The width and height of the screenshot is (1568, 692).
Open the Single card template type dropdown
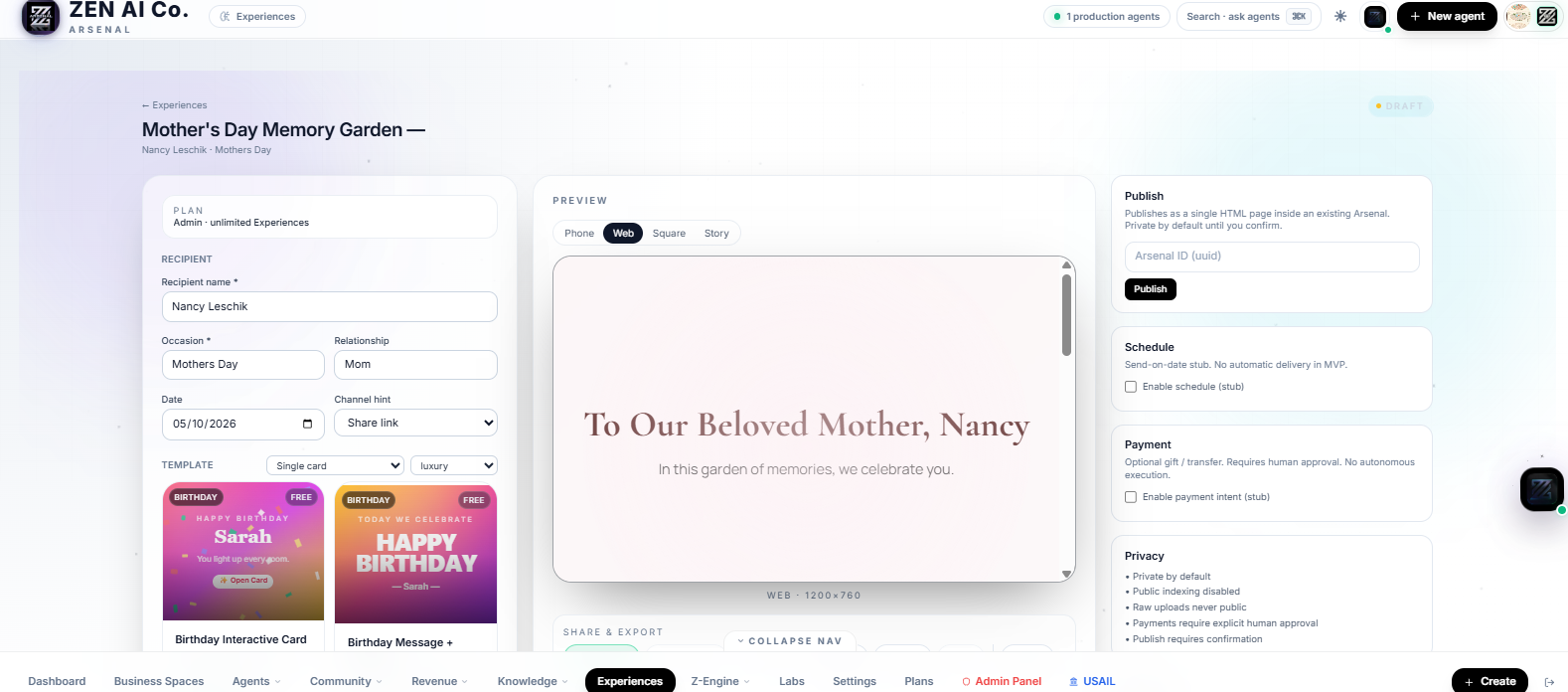pyautogui.click(x=335, y=465)
